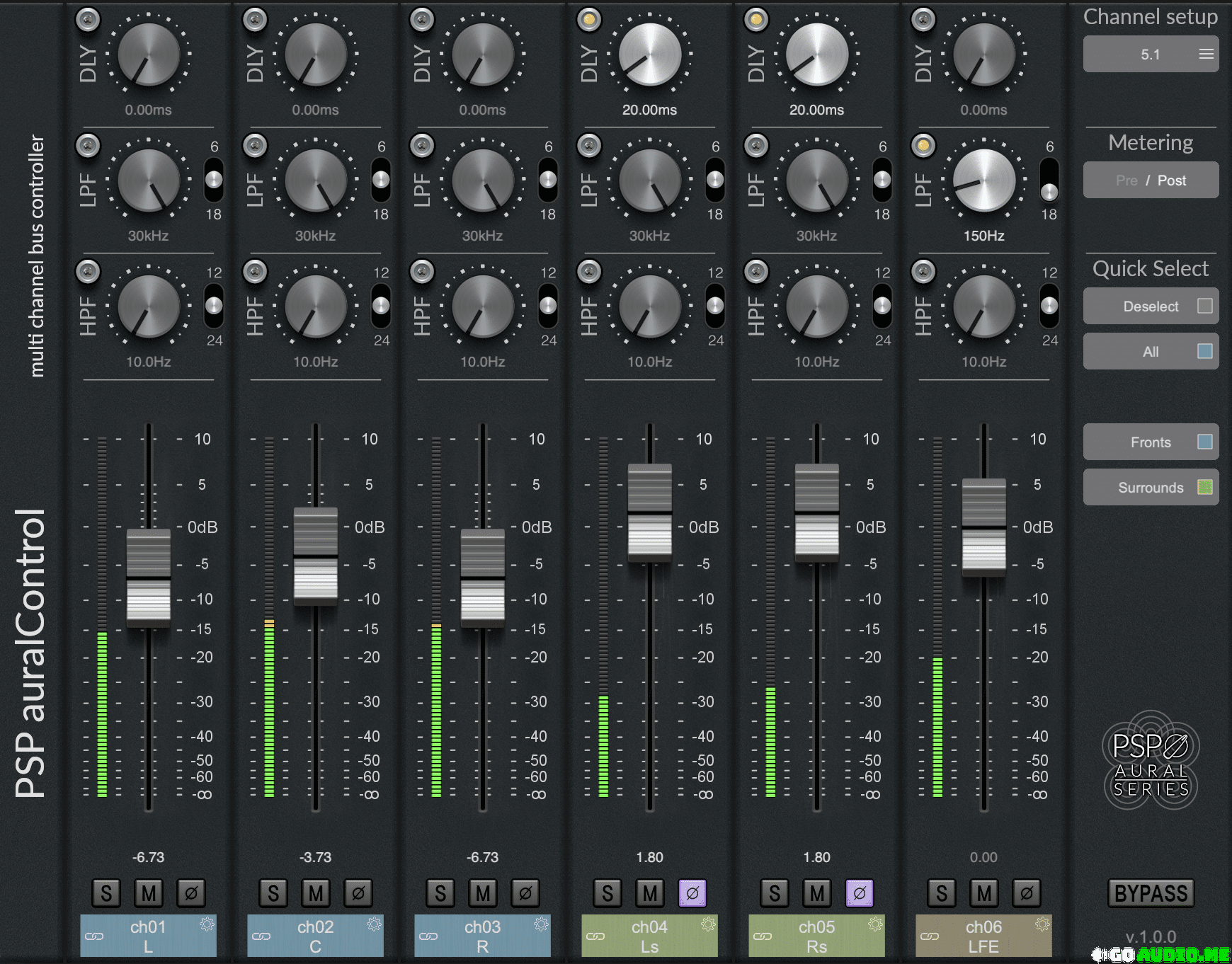Click Deselect quick select button

pos(1151,306)
